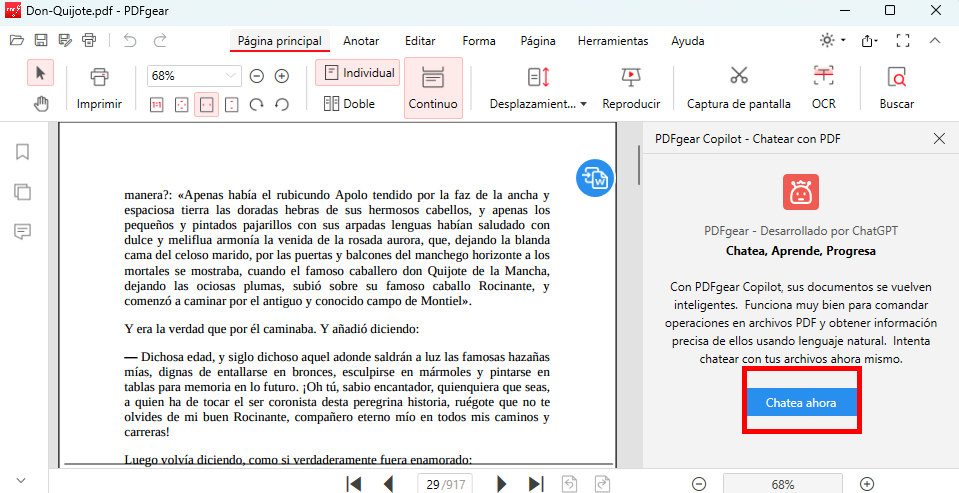Select the hand pan tool
Viewport: 959px width, 493px height.
41,103
